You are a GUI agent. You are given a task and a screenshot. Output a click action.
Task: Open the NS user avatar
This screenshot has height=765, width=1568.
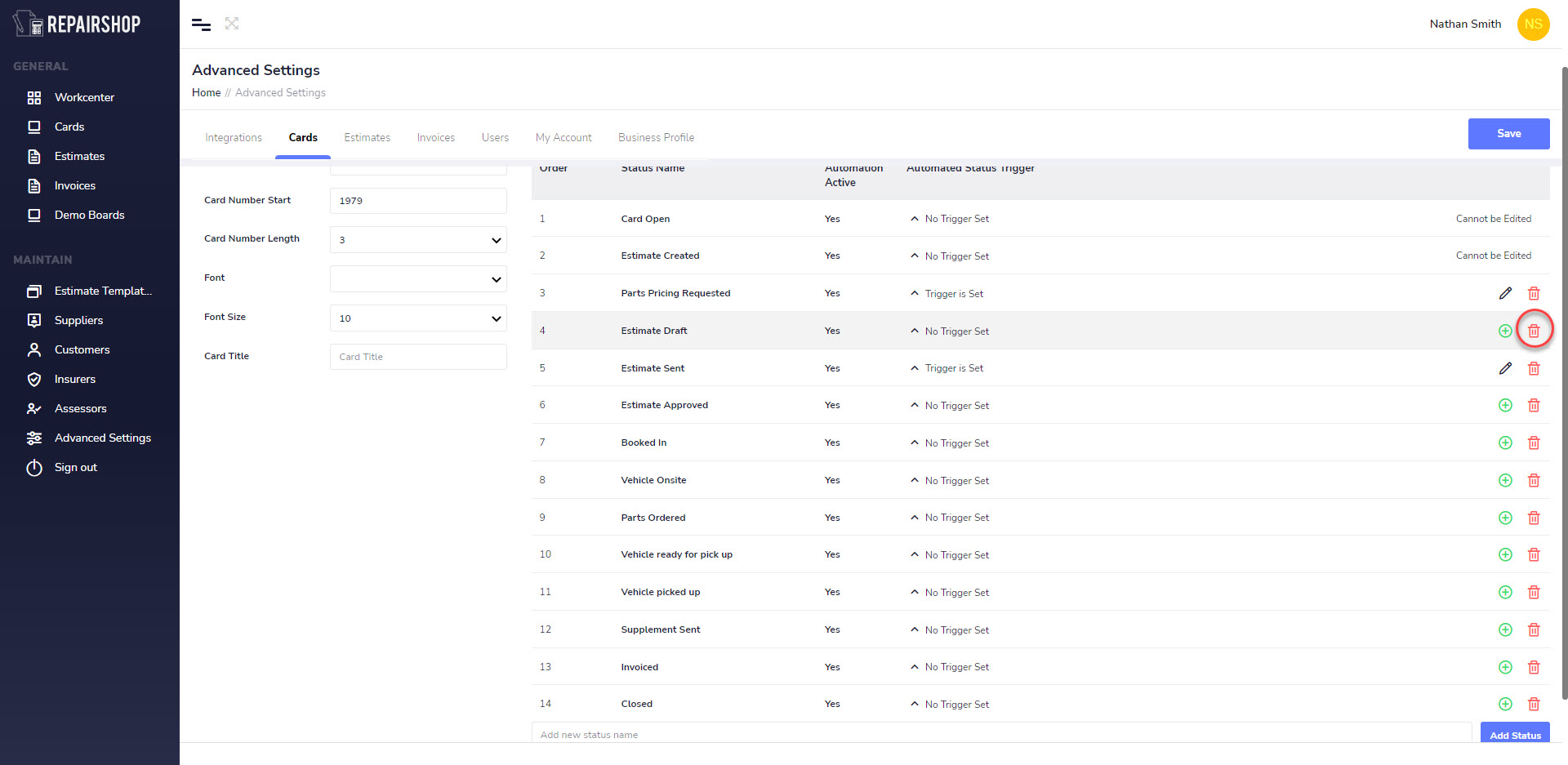[1533, 24]
